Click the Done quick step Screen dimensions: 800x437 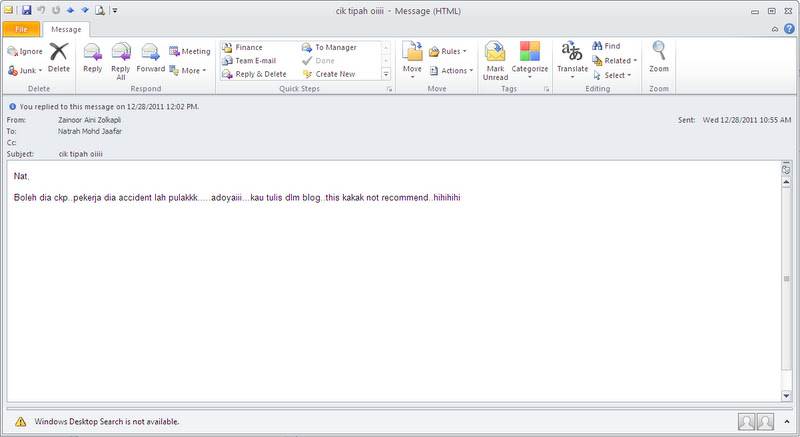(318, 61)
